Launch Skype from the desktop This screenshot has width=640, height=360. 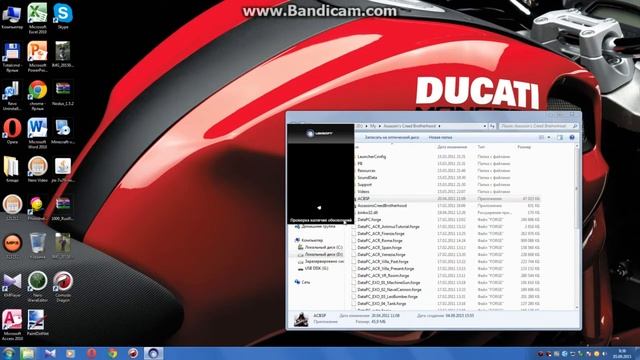[63, 16]
